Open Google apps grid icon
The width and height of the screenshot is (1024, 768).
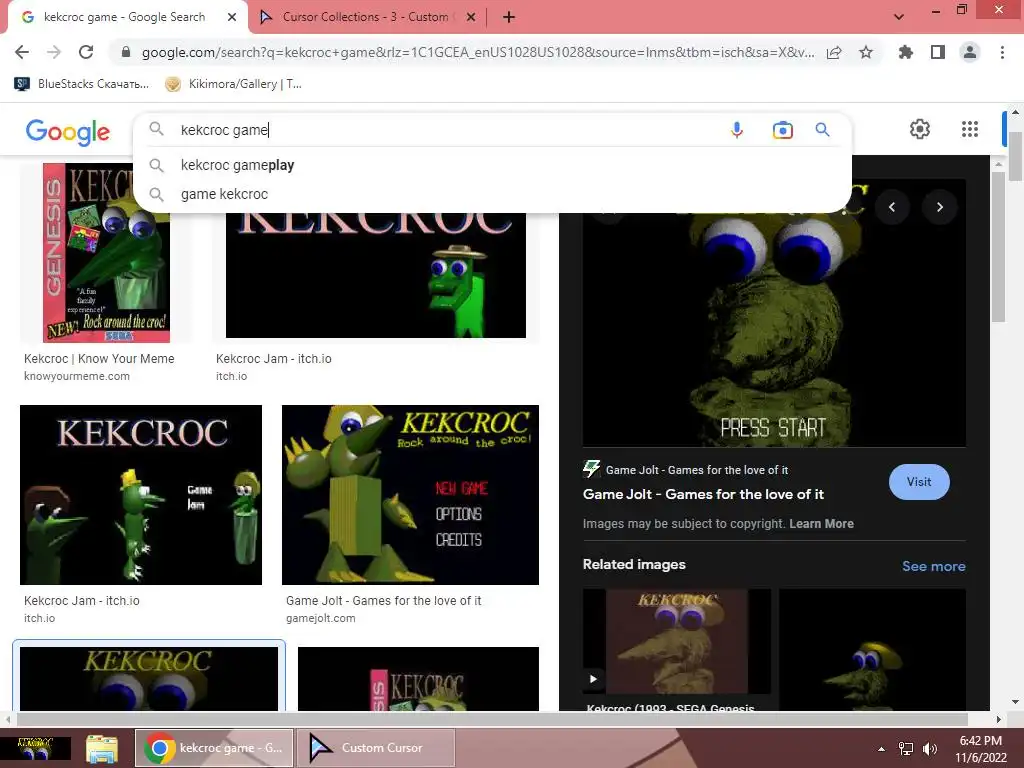click(x=970, y=129)
